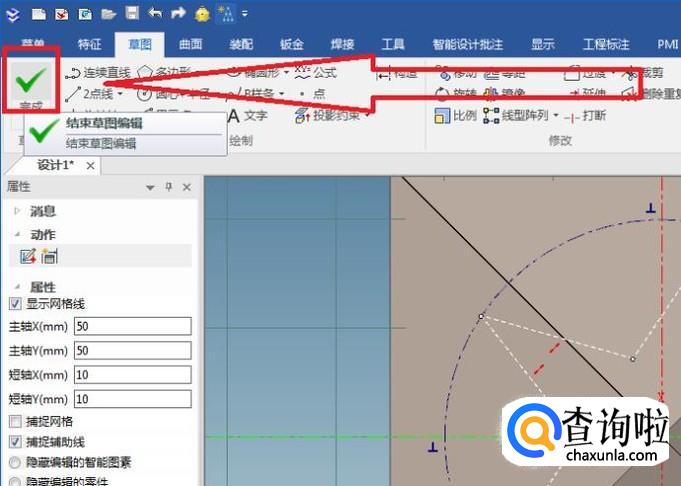Undo the last action
681x486 pixels.
(155, 14)
